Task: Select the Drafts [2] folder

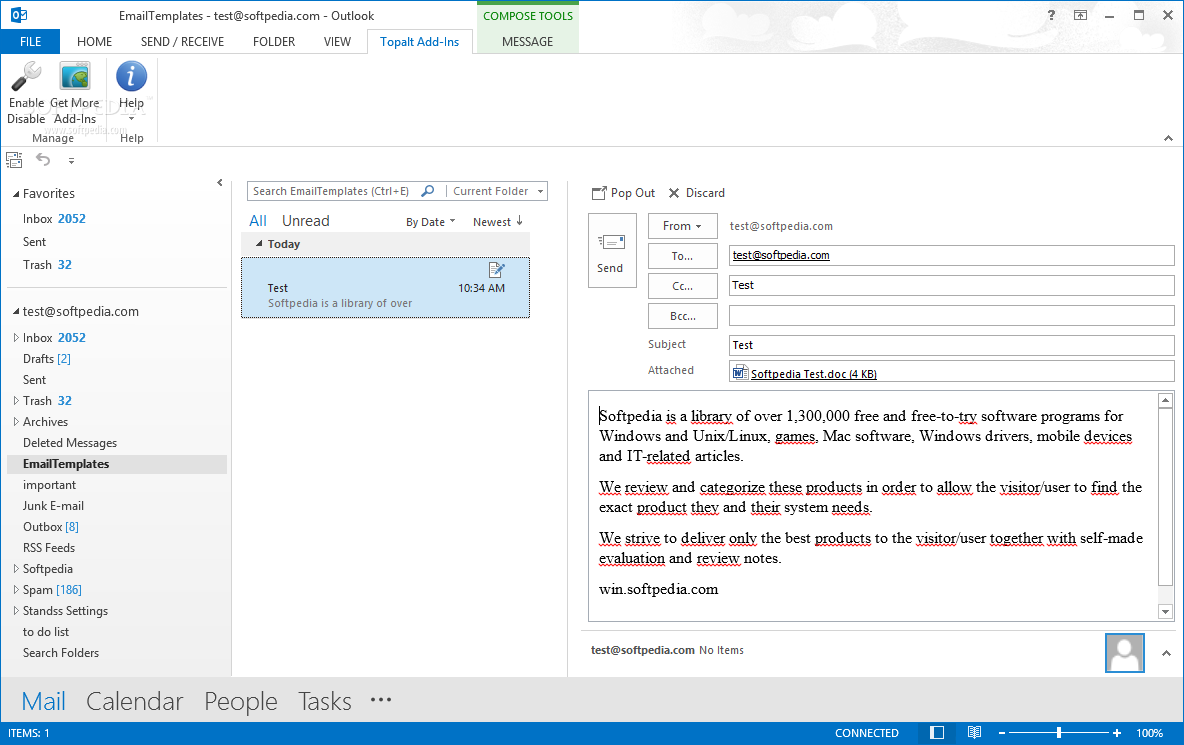Action: tap(47, 359)
